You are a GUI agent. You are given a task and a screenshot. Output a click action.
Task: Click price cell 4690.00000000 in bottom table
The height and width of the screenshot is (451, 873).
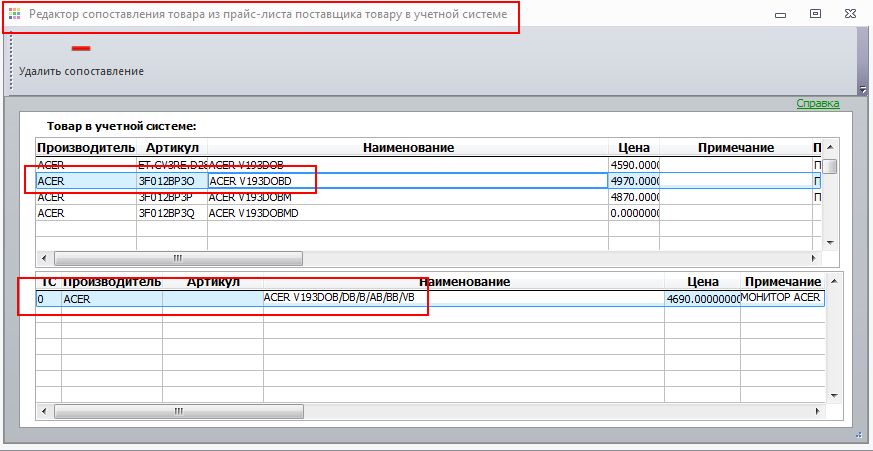coord(703,298)
